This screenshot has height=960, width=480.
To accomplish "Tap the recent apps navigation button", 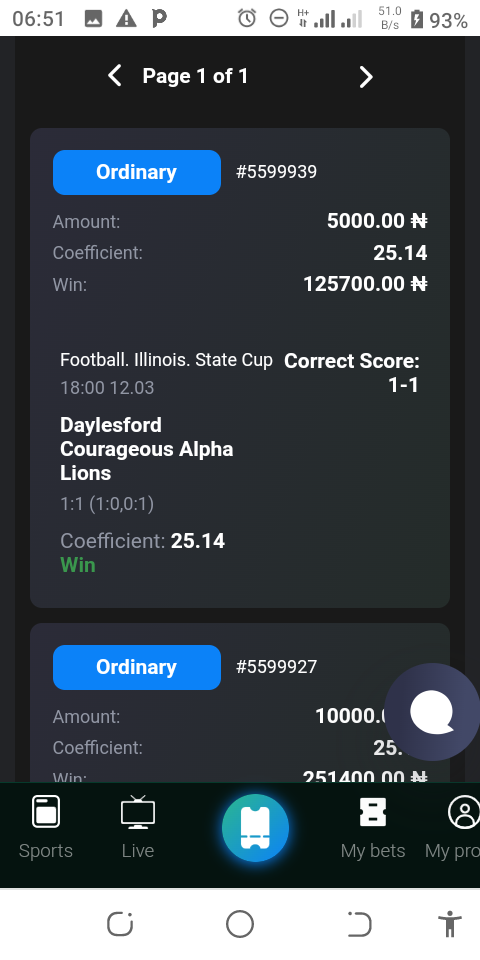I will tap(120, 924).
